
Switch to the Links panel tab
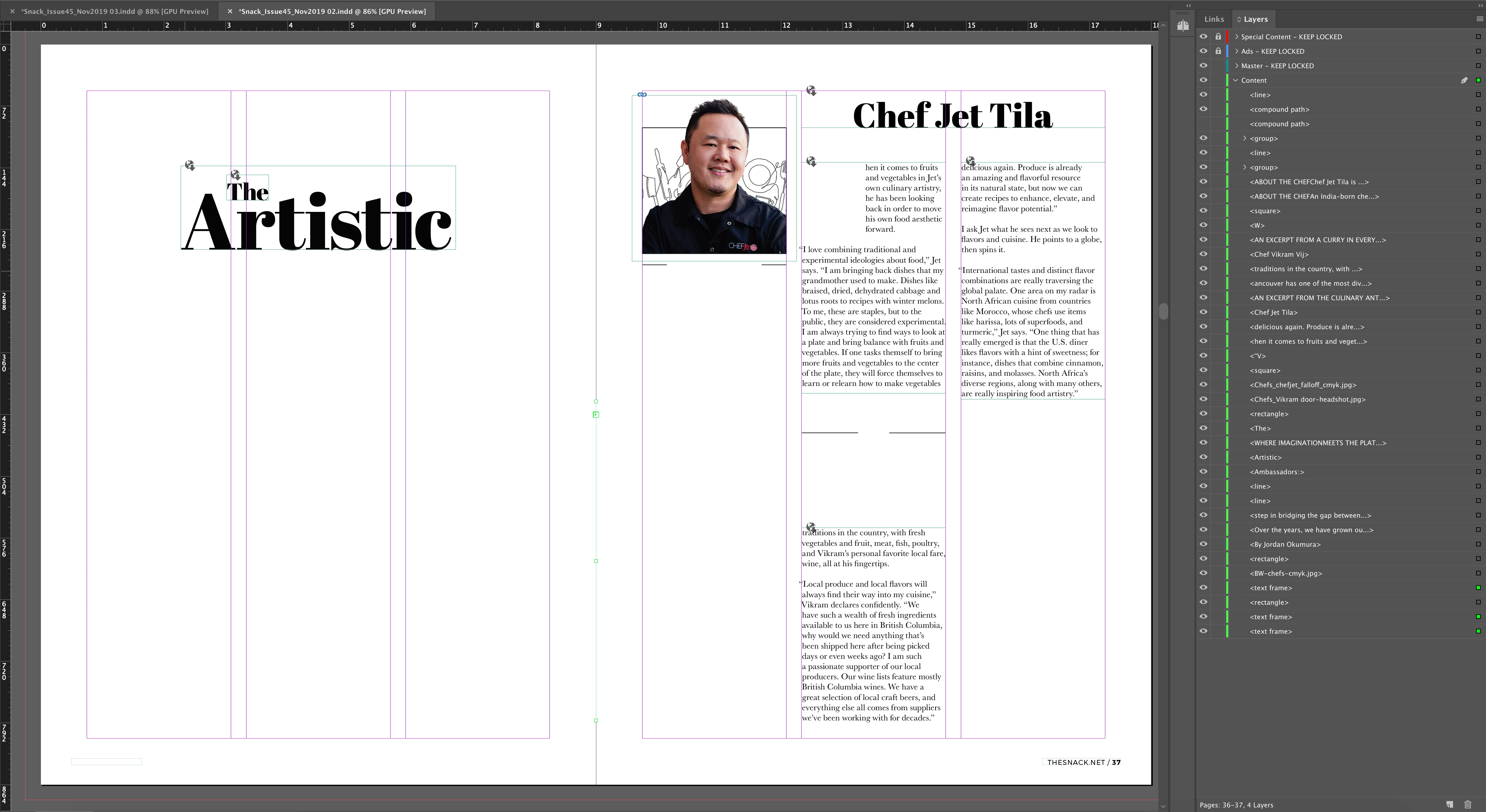[1214, 19]
